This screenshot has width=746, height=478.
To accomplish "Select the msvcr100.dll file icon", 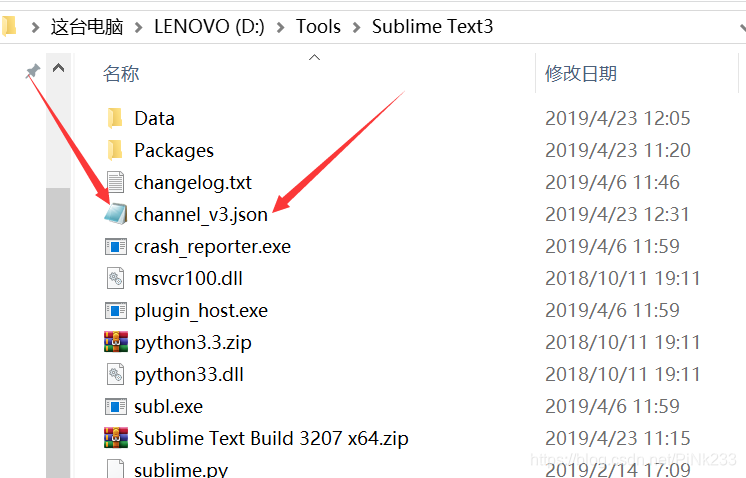I will 116,278.
